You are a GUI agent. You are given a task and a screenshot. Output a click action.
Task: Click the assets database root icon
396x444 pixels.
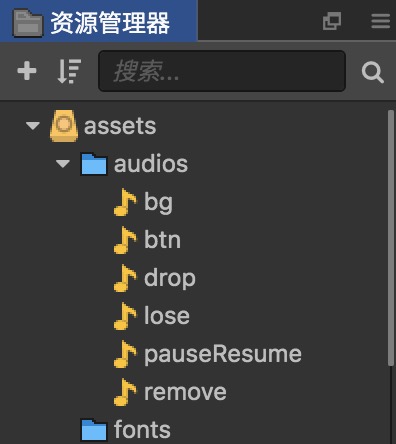(64, 126)
